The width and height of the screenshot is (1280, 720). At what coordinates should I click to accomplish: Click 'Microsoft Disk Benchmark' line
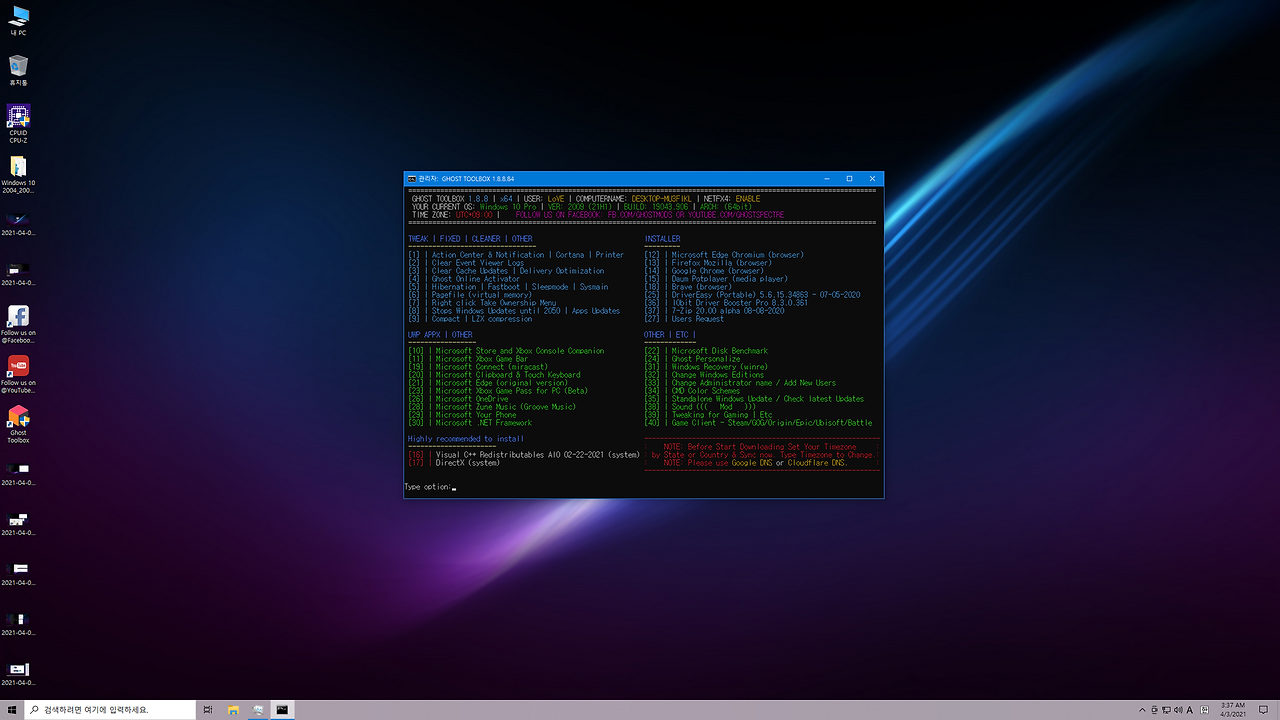706,351
